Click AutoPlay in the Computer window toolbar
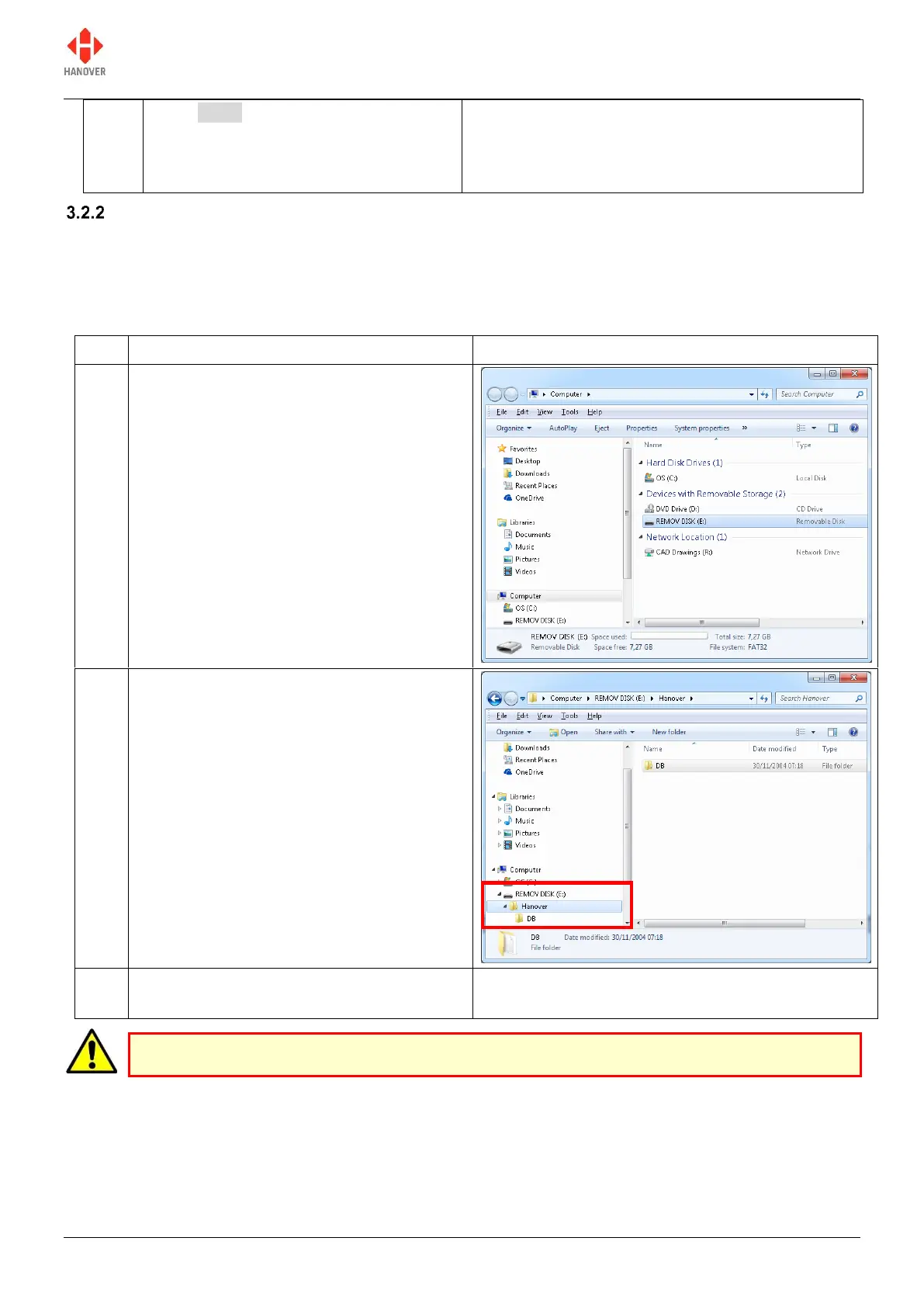This screenshot has height=1307, width=924. pyautogui.click(x=563, y=428)
